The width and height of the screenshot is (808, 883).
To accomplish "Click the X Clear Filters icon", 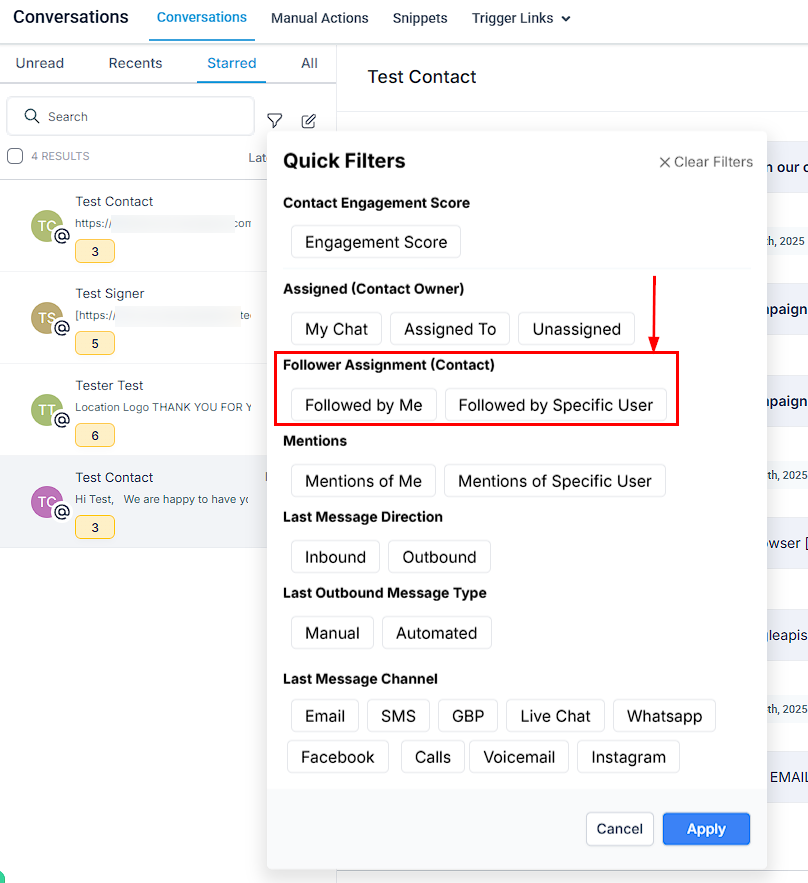I will pyautogui.click(x=664, y=162).
